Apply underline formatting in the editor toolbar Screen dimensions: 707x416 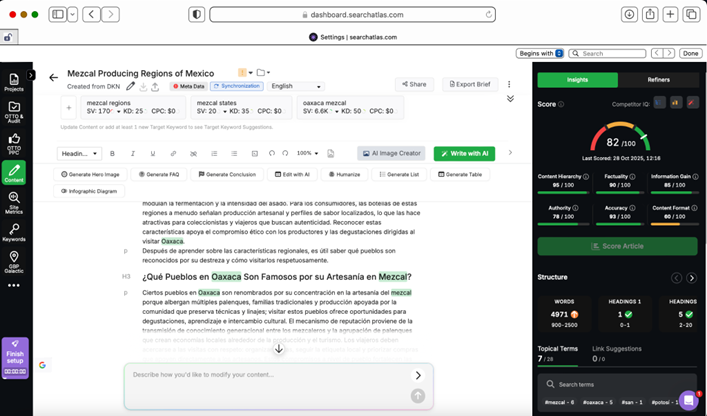pos(153,154)
